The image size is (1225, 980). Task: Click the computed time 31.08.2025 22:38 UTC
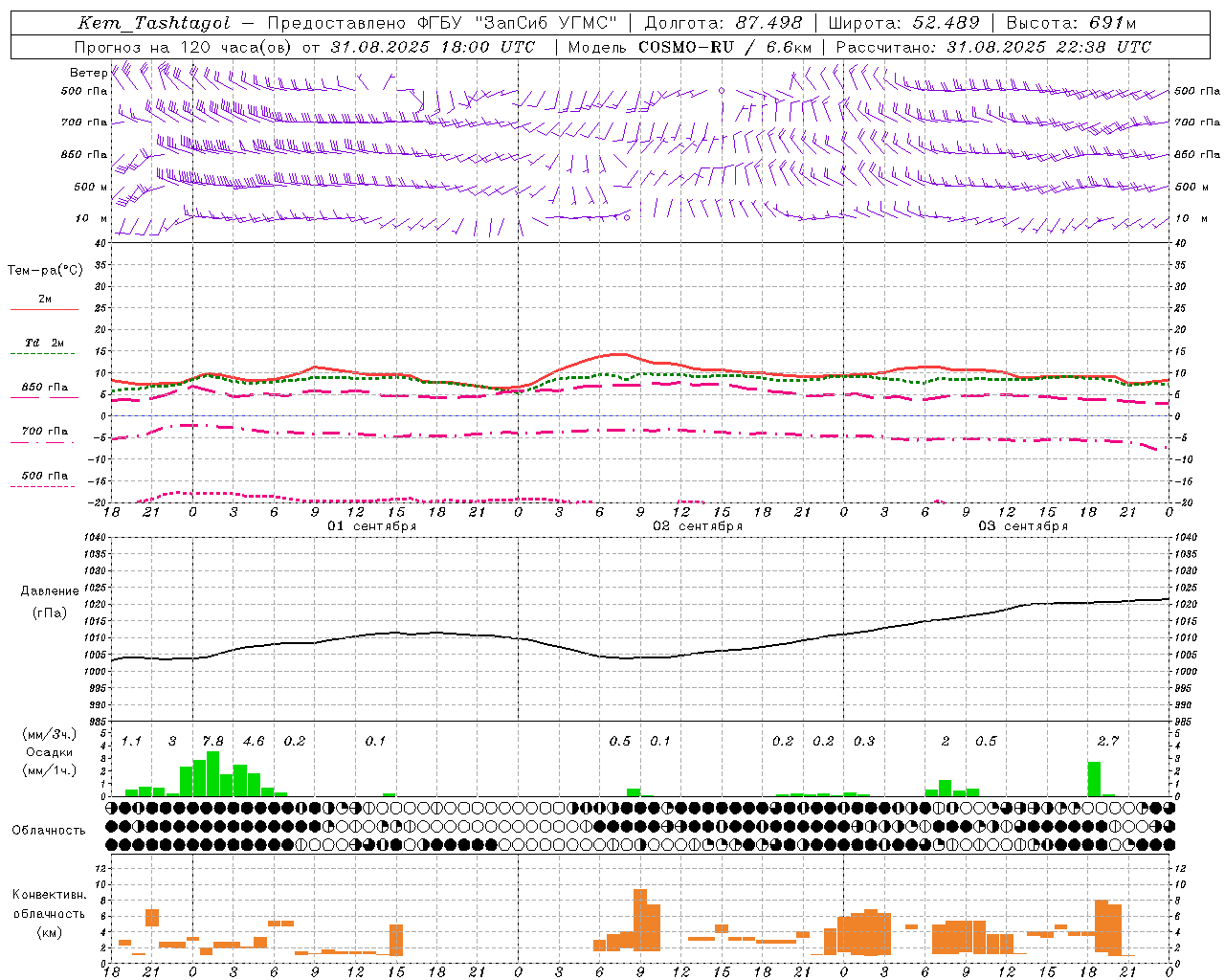pyautogui.click(x=1049, y=47)
